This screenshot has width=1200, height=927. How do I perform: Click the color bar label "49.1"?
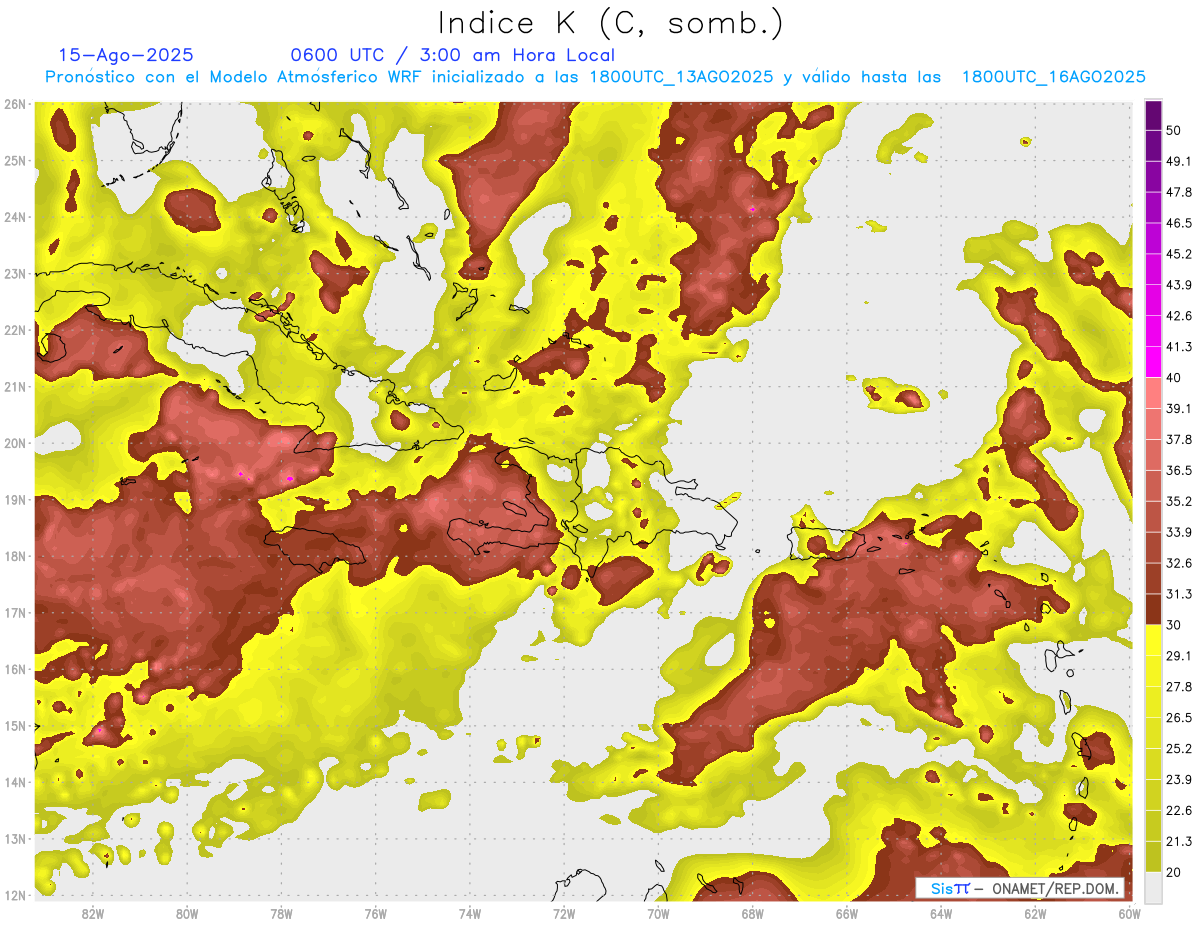(1179, 161)
